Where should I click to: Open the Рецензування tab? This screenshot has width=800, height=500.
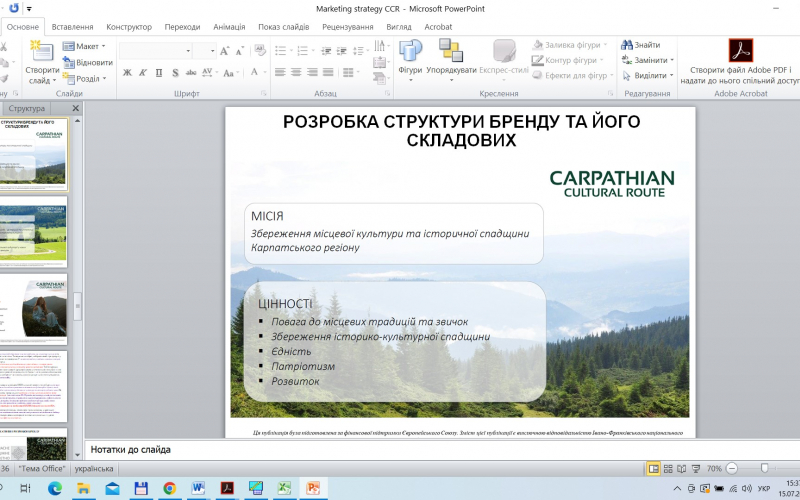pos(347,27)
